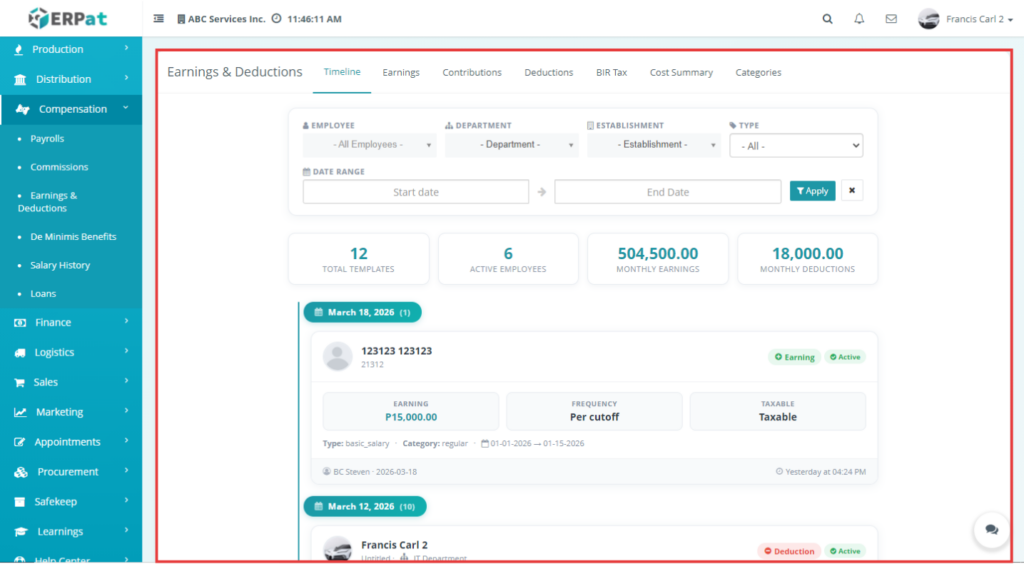Click the ERPat logo
This screenshot has width=1024, height=564.
66,18
